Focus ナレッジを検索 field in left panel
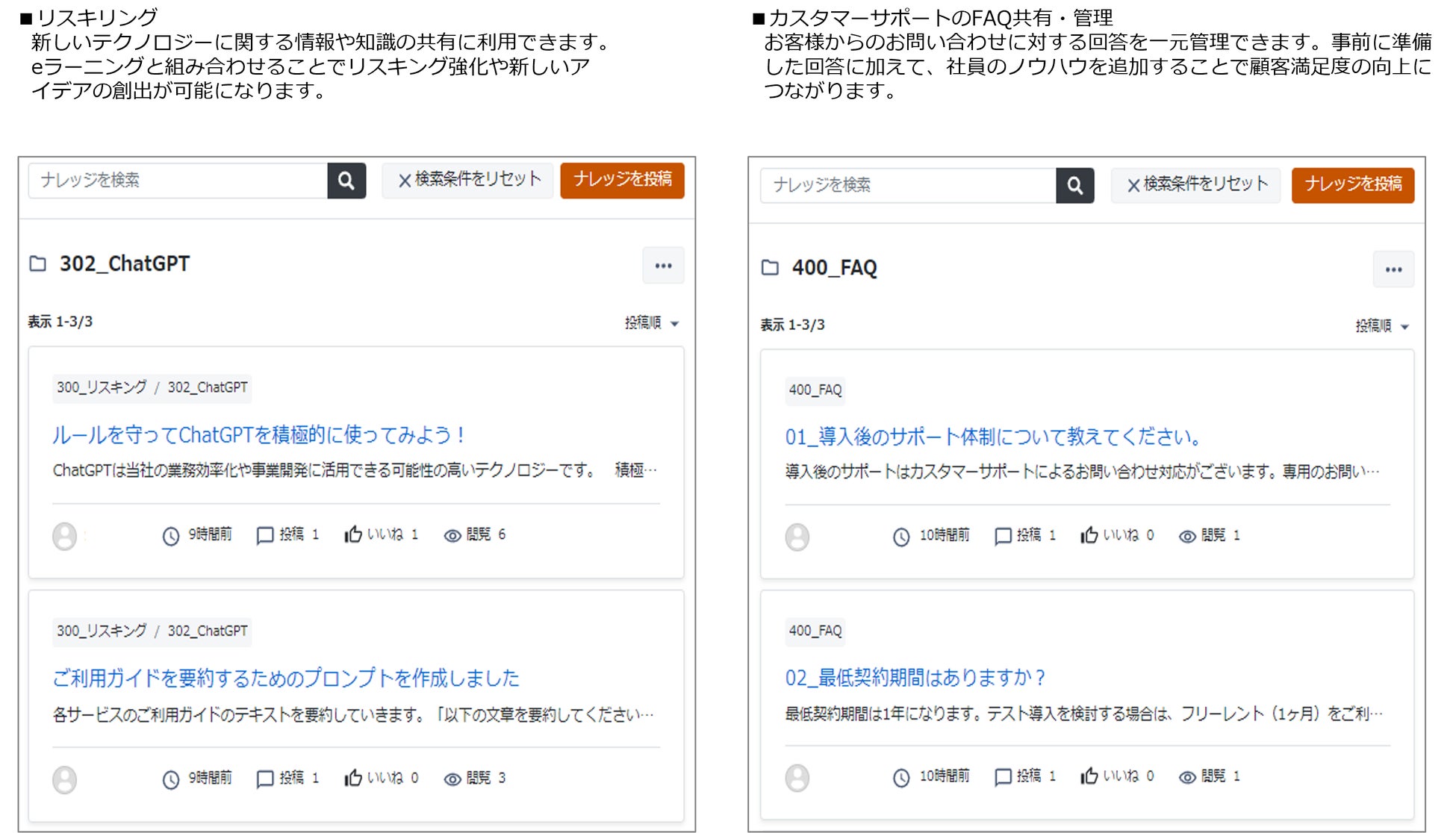 (178, 181)
